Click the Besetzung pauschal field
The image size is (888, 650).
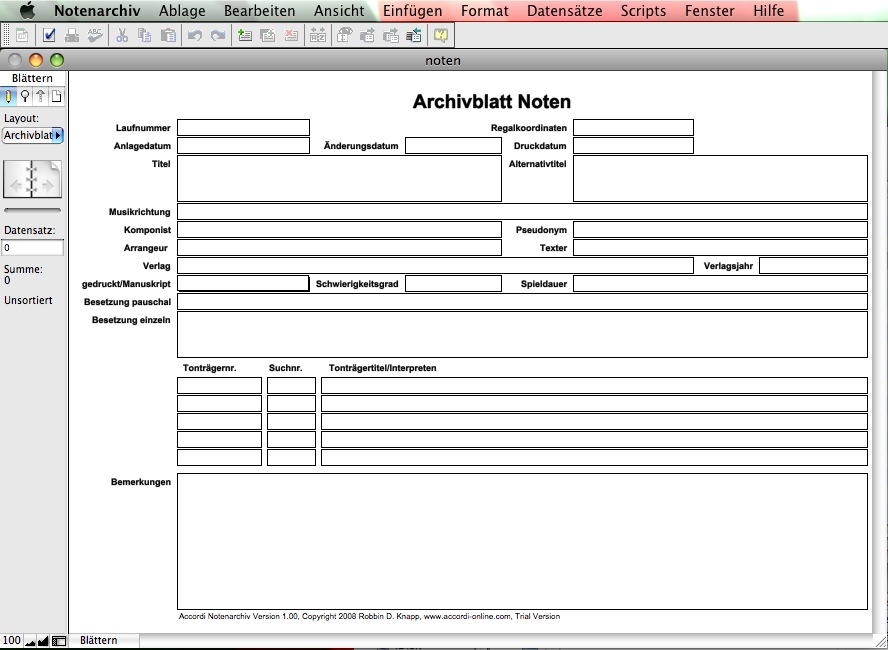coord(522,301)
